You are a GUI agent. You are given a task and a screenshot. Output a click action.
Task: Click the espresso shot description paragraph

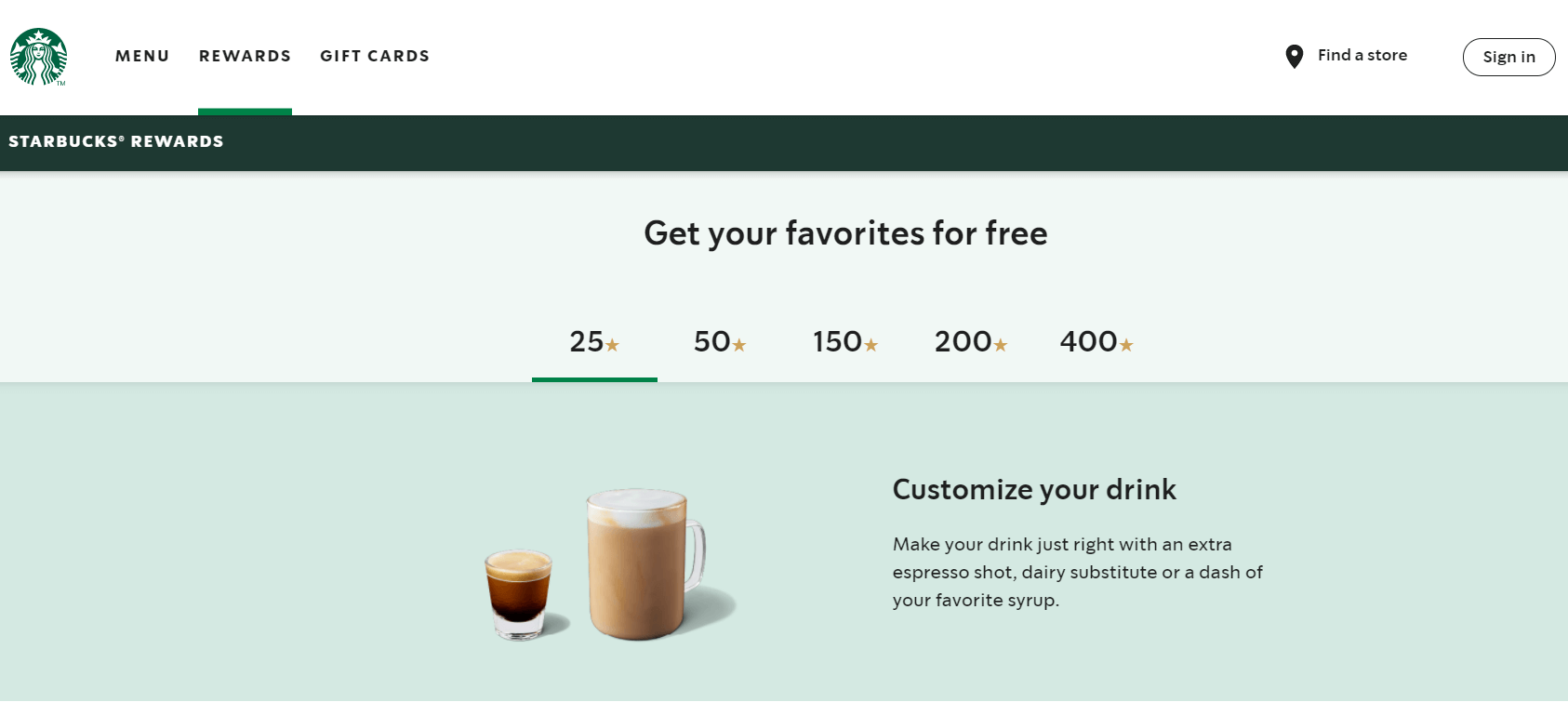pos(1078,572)
